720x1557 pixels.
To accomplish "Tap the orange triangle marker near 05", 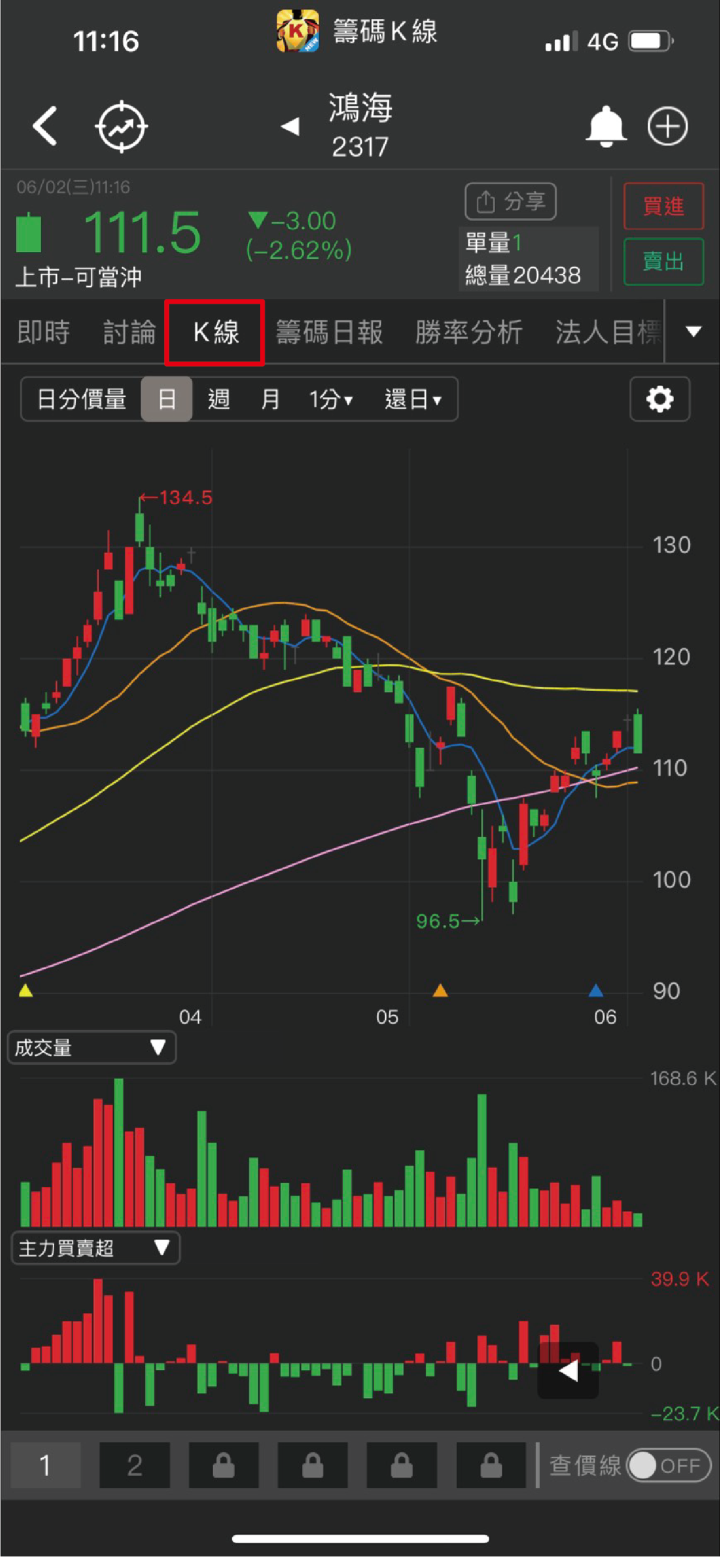I will pyautogui.click(x=440, y=991).
